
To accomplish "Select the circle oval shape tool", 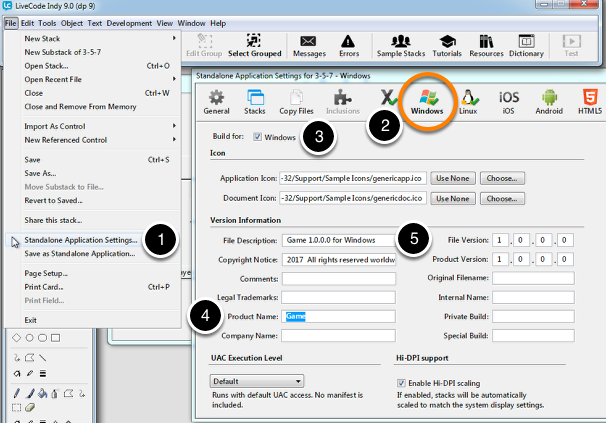I will 29,338.
